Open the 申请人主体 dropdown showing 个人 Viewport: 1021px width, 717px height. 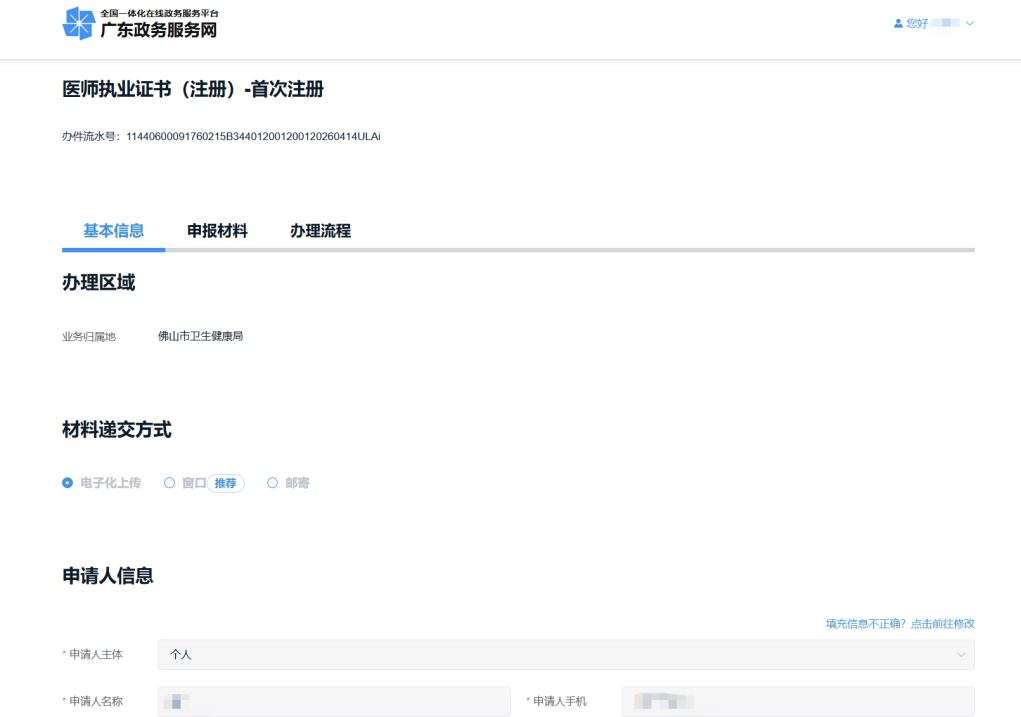[x=566, y=654]
